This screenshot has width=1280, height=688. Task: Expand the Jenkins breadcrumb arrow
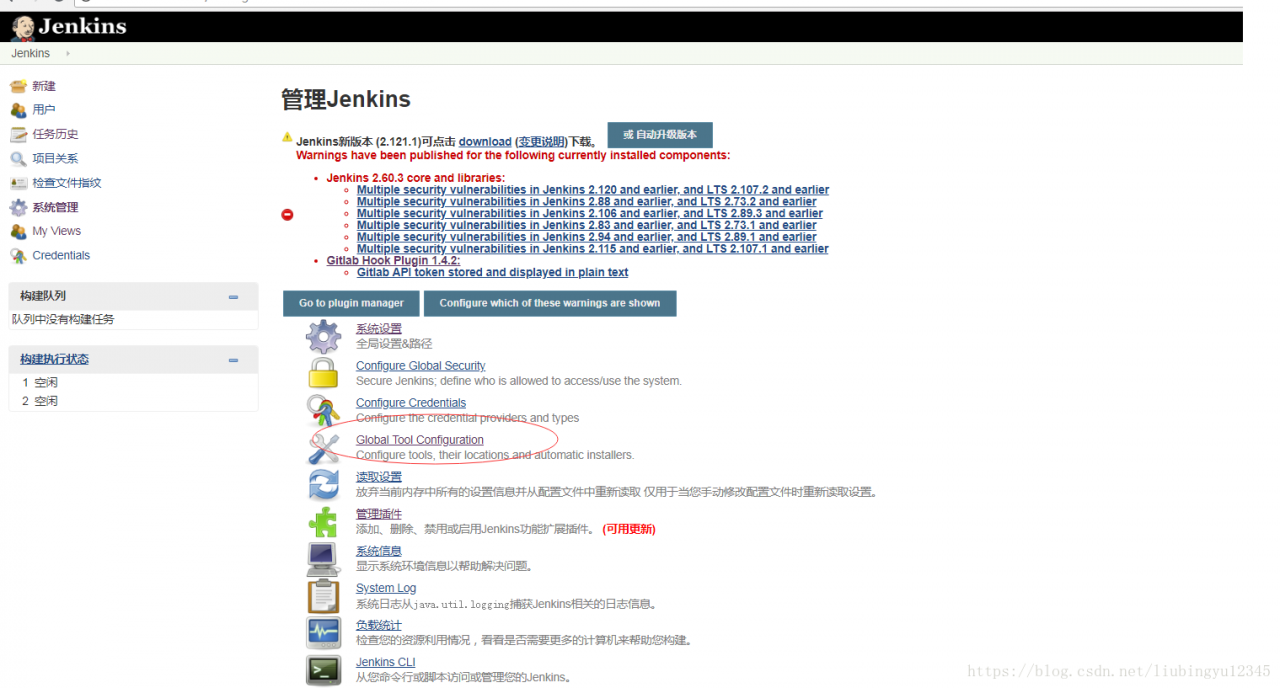pyautogui.click(x=68, y=53)
